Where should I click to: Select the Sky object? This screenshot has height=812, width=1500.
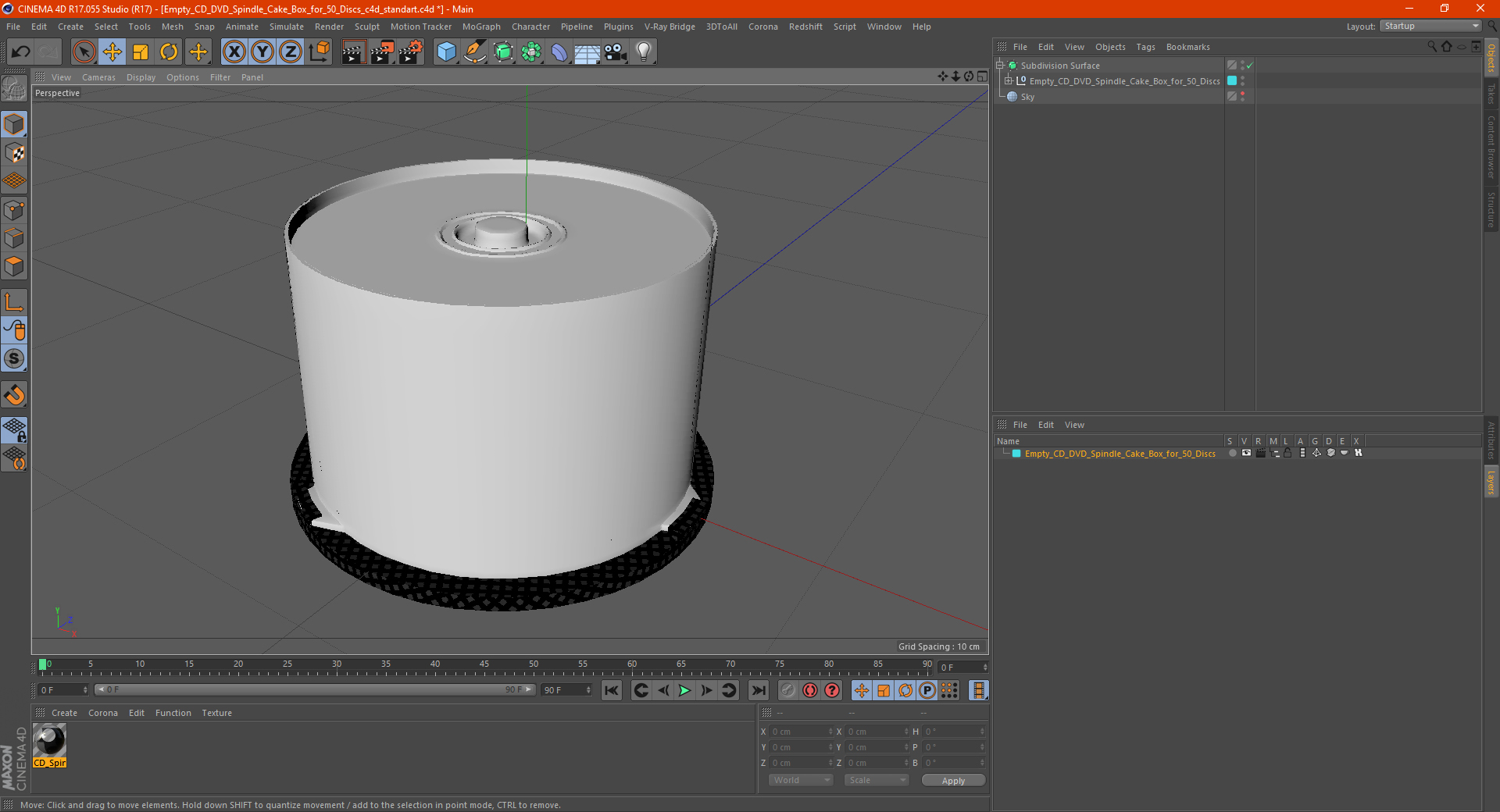[x=1027, y=97]
